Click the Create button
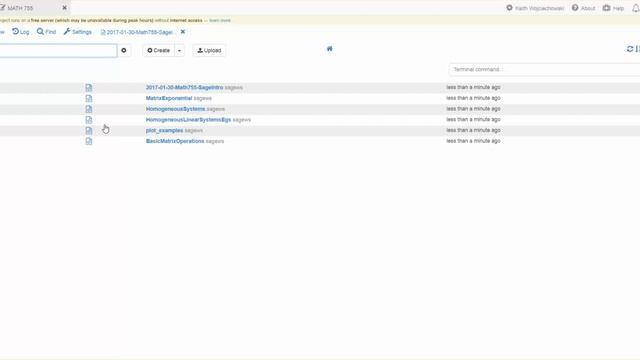Screen dimensions: 640x360 point(159,51)
